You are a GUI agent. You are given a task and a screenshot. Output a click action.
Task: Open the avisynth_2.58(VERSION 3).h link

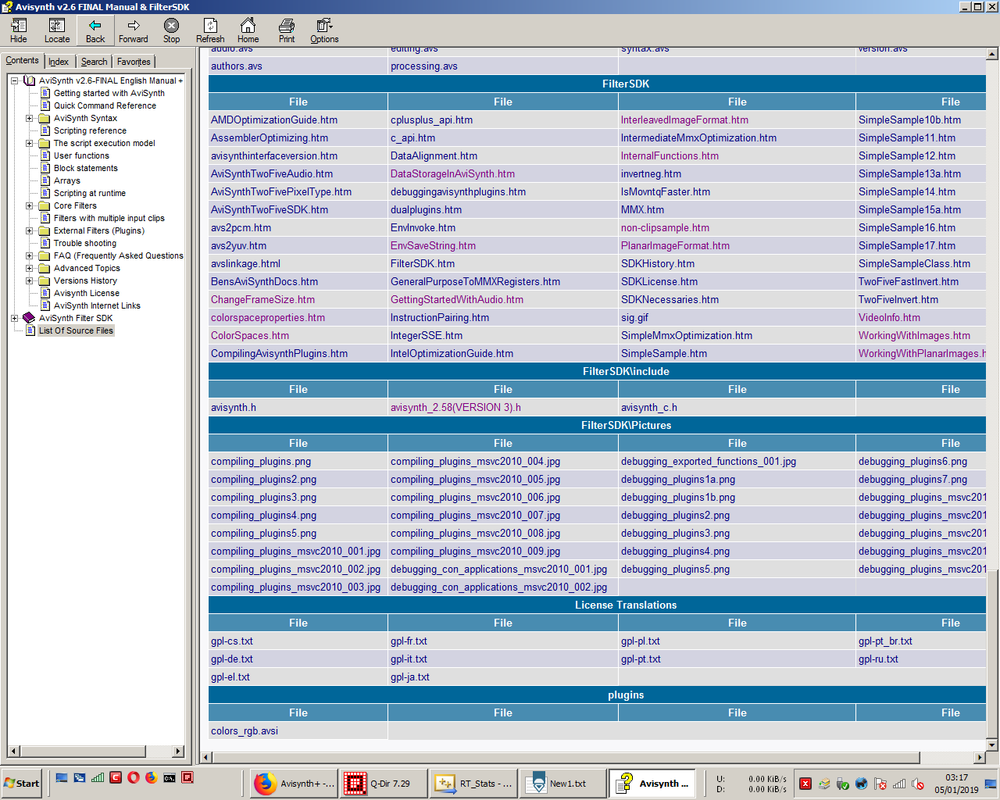pyautogui.click(x=455, y=407)
